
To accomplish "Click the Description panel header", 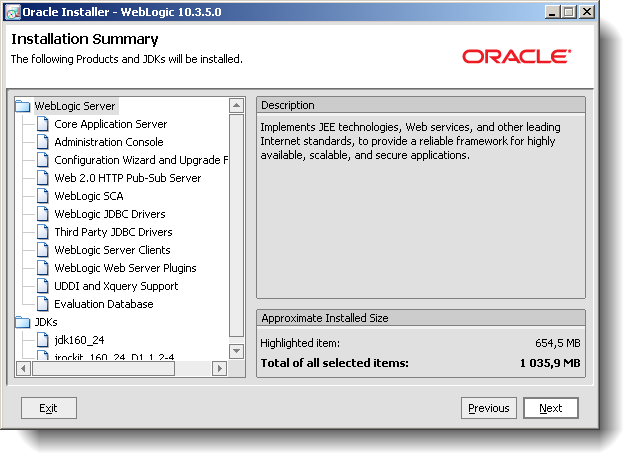I will (421, 105).
